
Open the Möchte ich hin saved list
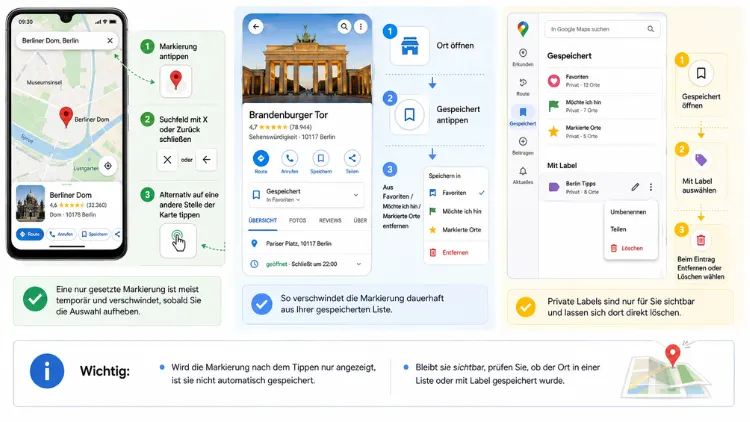click(x=602, y=106)
